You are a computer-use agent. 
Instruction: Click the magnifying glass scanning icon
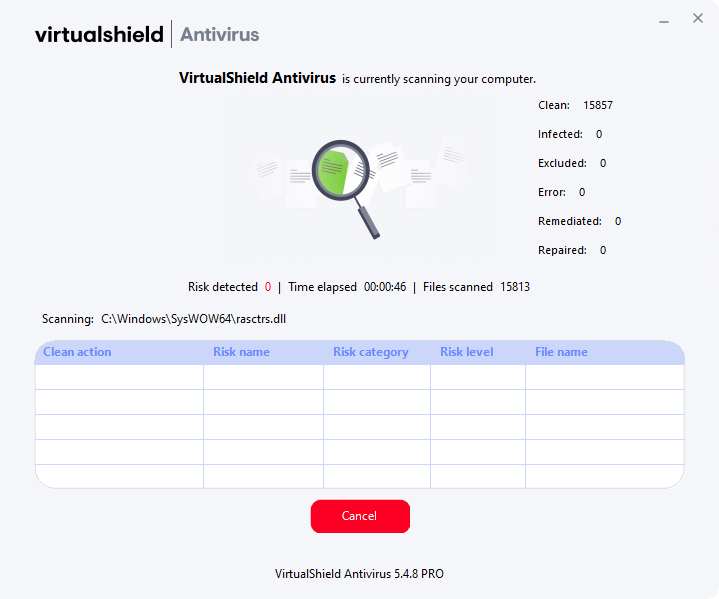click(x=346, y=189)
